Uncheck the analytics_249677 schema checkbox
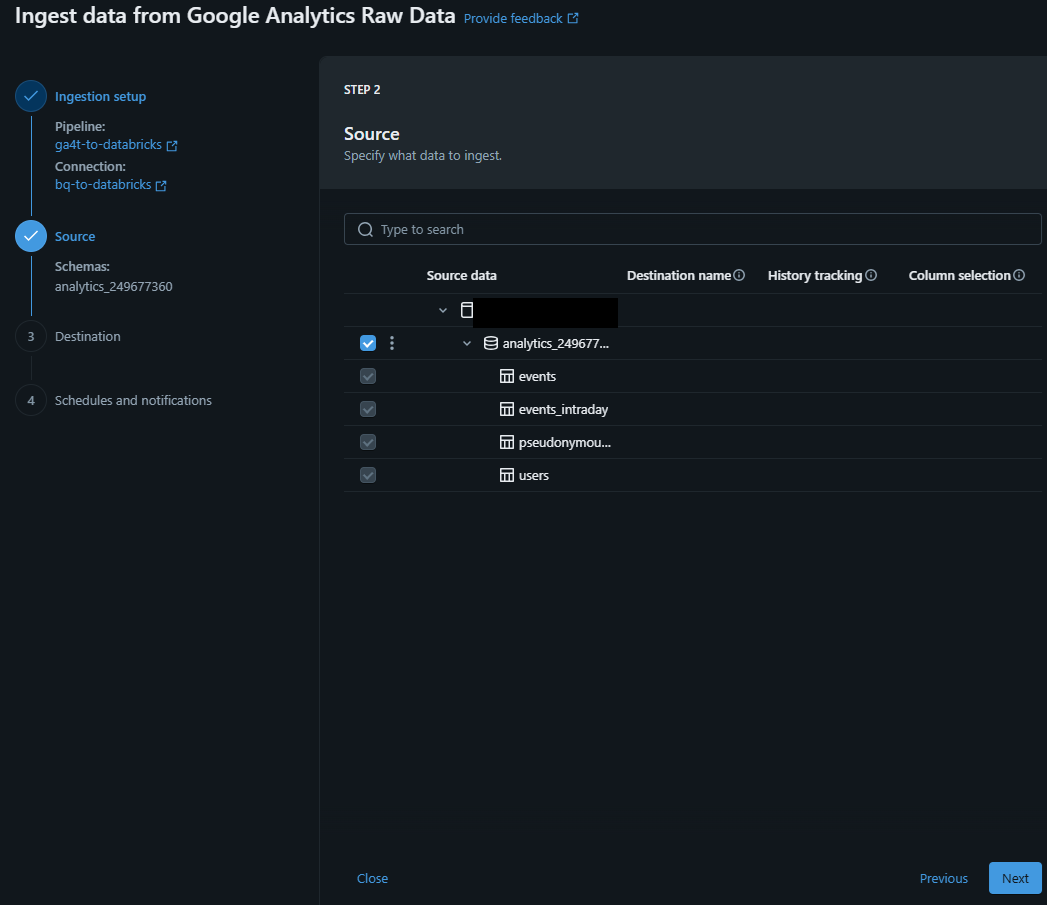The width and height of the screenshot is (1047, 905). pyautogui.click(x=368, y=343)
